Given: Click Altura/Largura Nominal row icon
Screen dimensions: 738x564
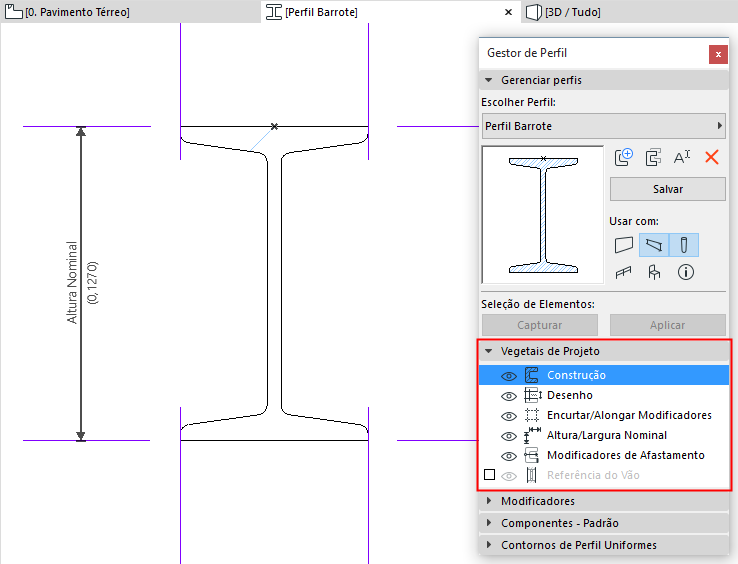Looking at the screenshot, I should pyautogui.click(x=532, y=435).
